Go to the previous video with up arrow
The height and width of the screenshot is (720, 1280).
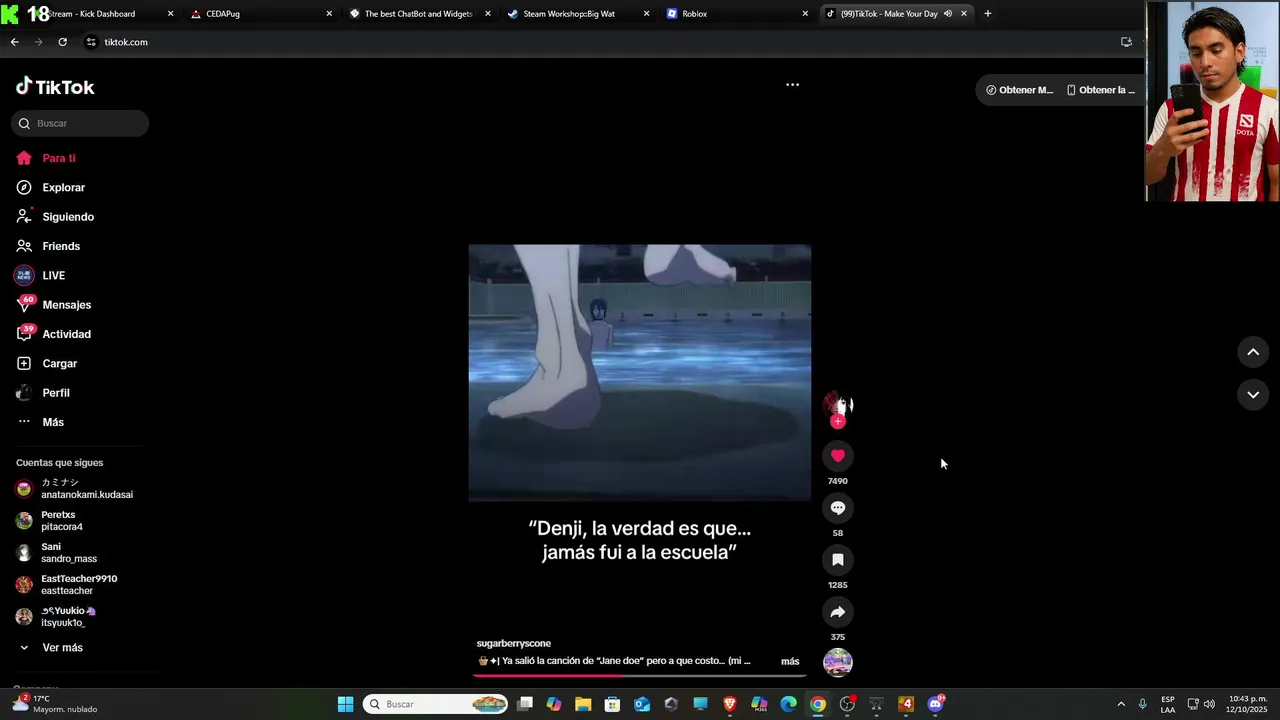pyautogui.click(x=1253, y=352)
